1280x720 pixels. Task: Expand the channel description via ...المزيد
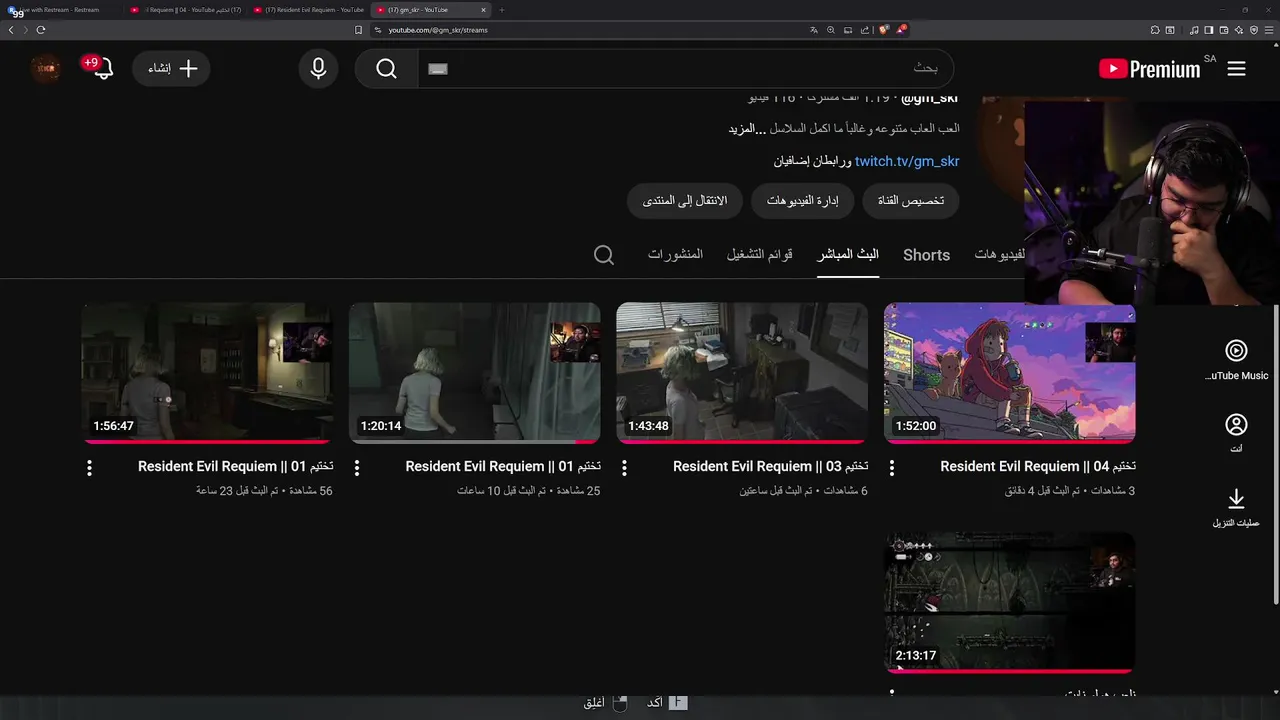coord(747,129)
